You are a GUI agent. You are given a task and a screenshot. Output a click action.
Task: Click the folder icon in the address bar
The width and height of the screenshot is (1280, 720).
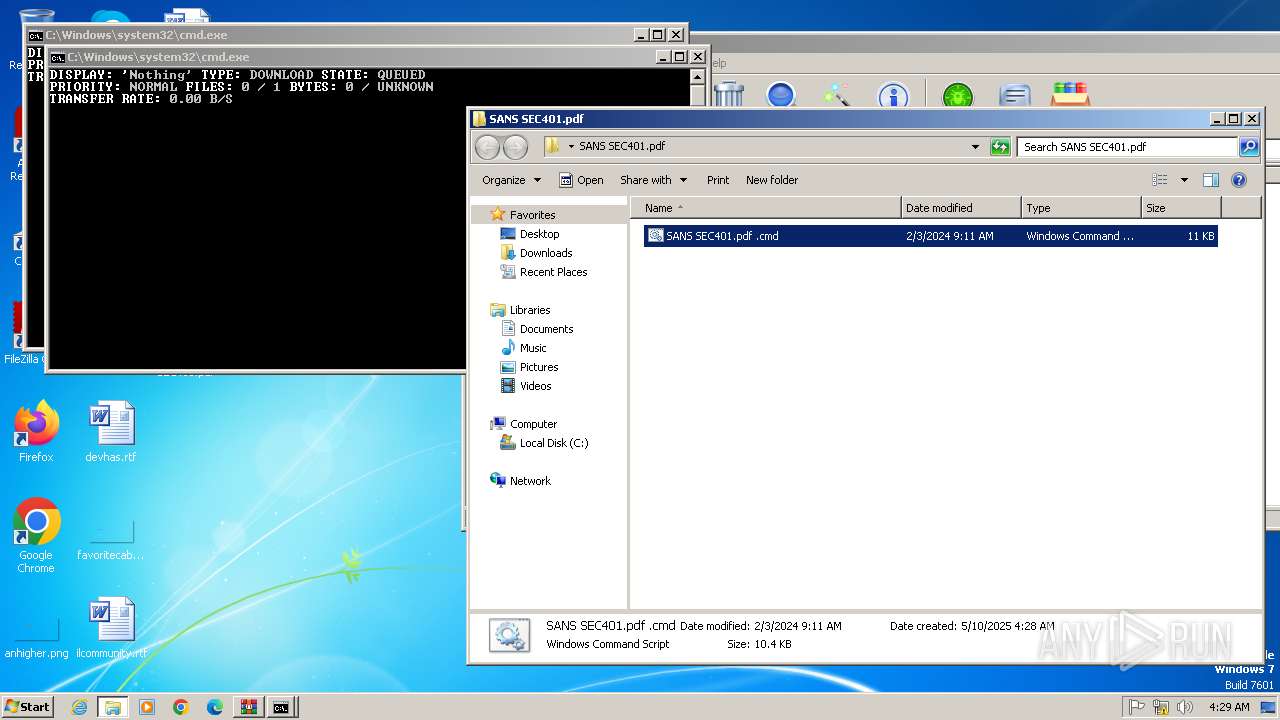pos(552,146)
